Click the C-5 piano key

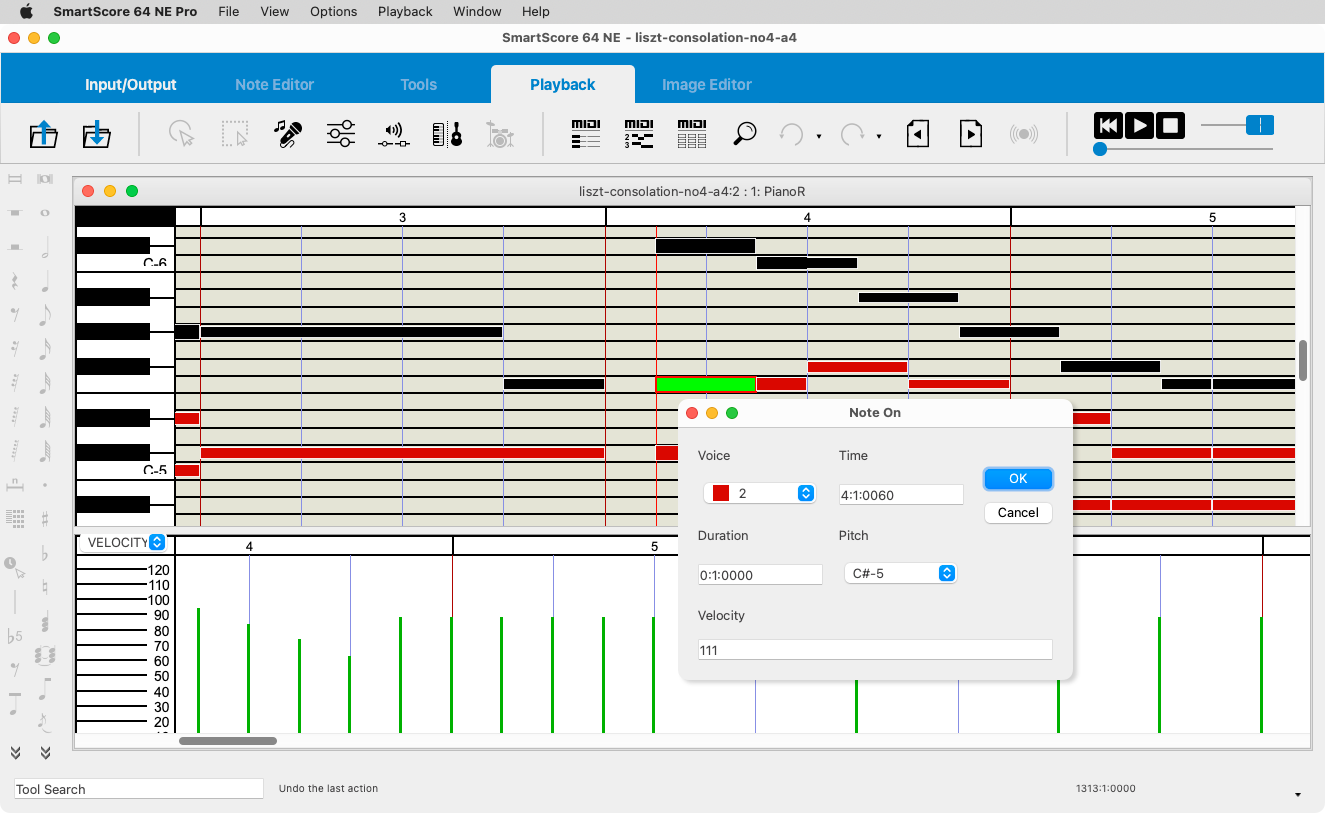(x=126, y=470)
